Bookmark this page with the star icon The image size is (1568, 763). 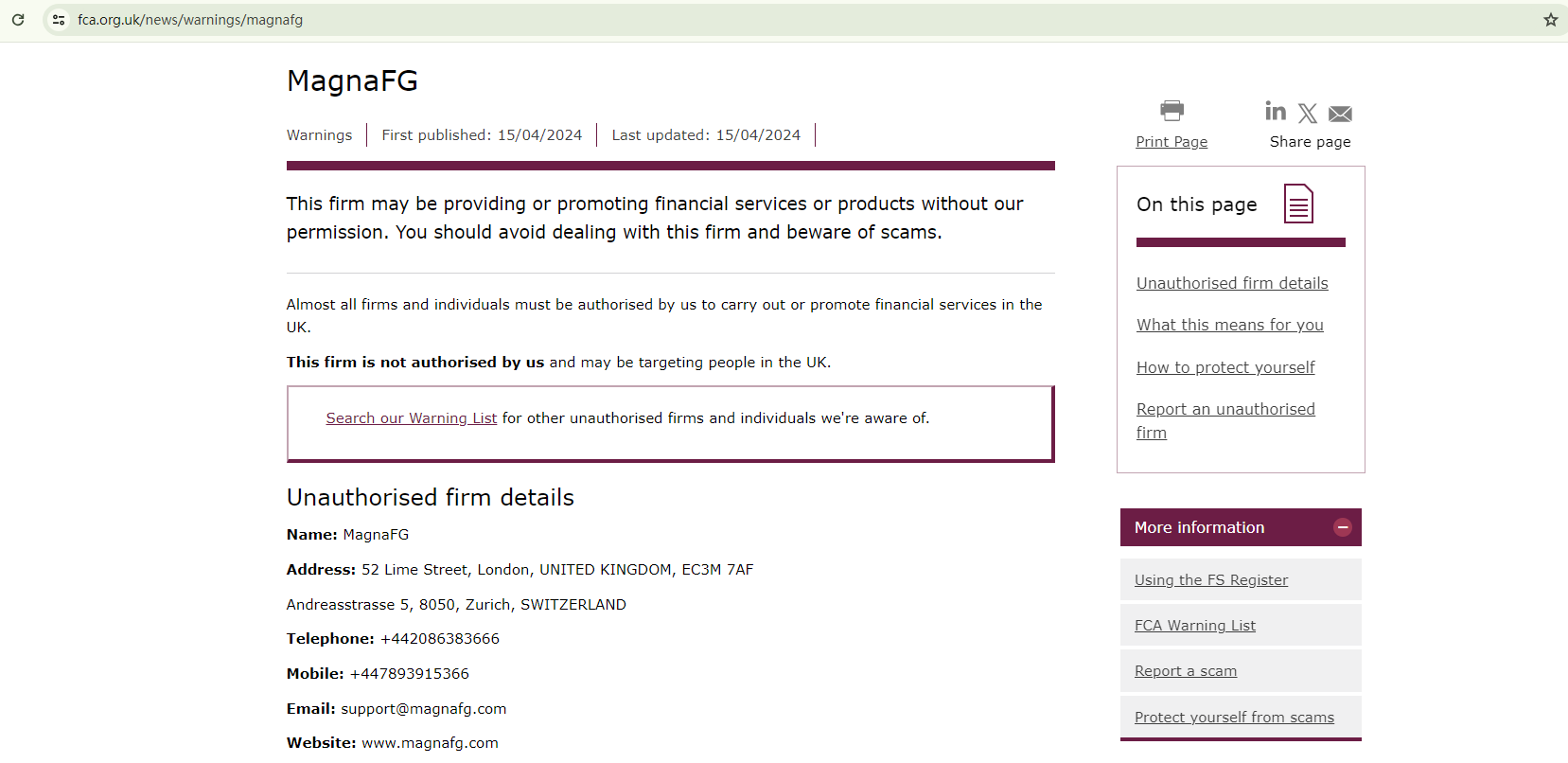pyautogui.click(x=1550, y=20)
